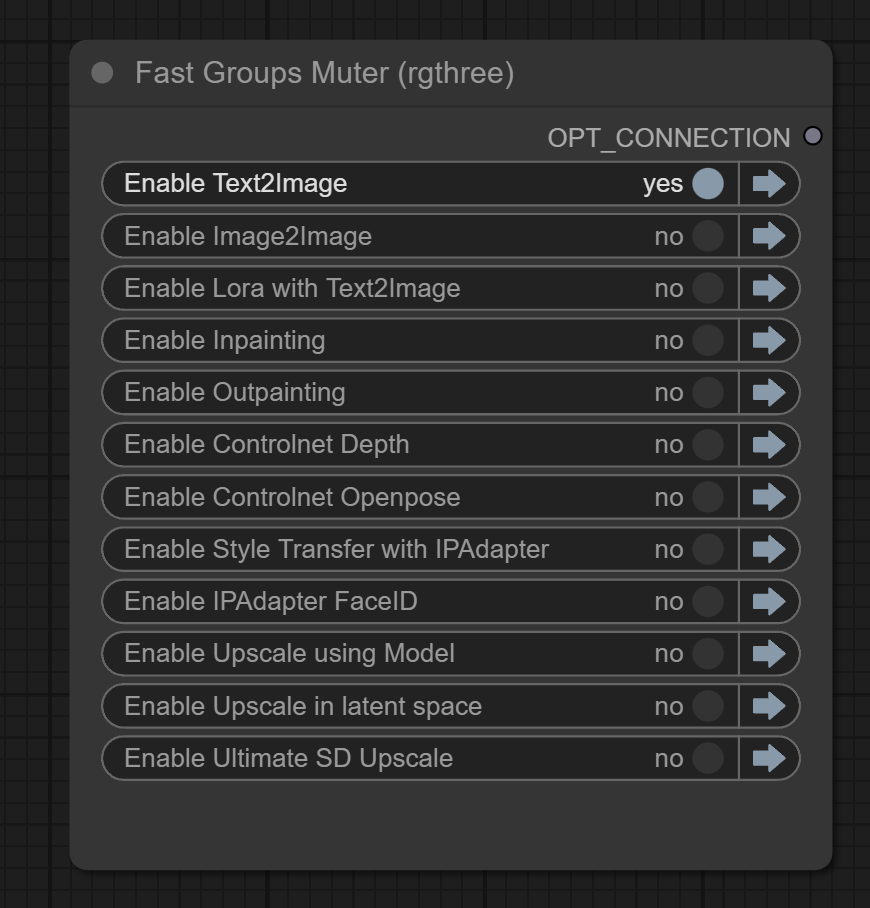Image resolution: width=870 pixels, height=908 pixels.
Task: Click the arrow beside Enable ControlNet Depth
Action: (769, 444)
